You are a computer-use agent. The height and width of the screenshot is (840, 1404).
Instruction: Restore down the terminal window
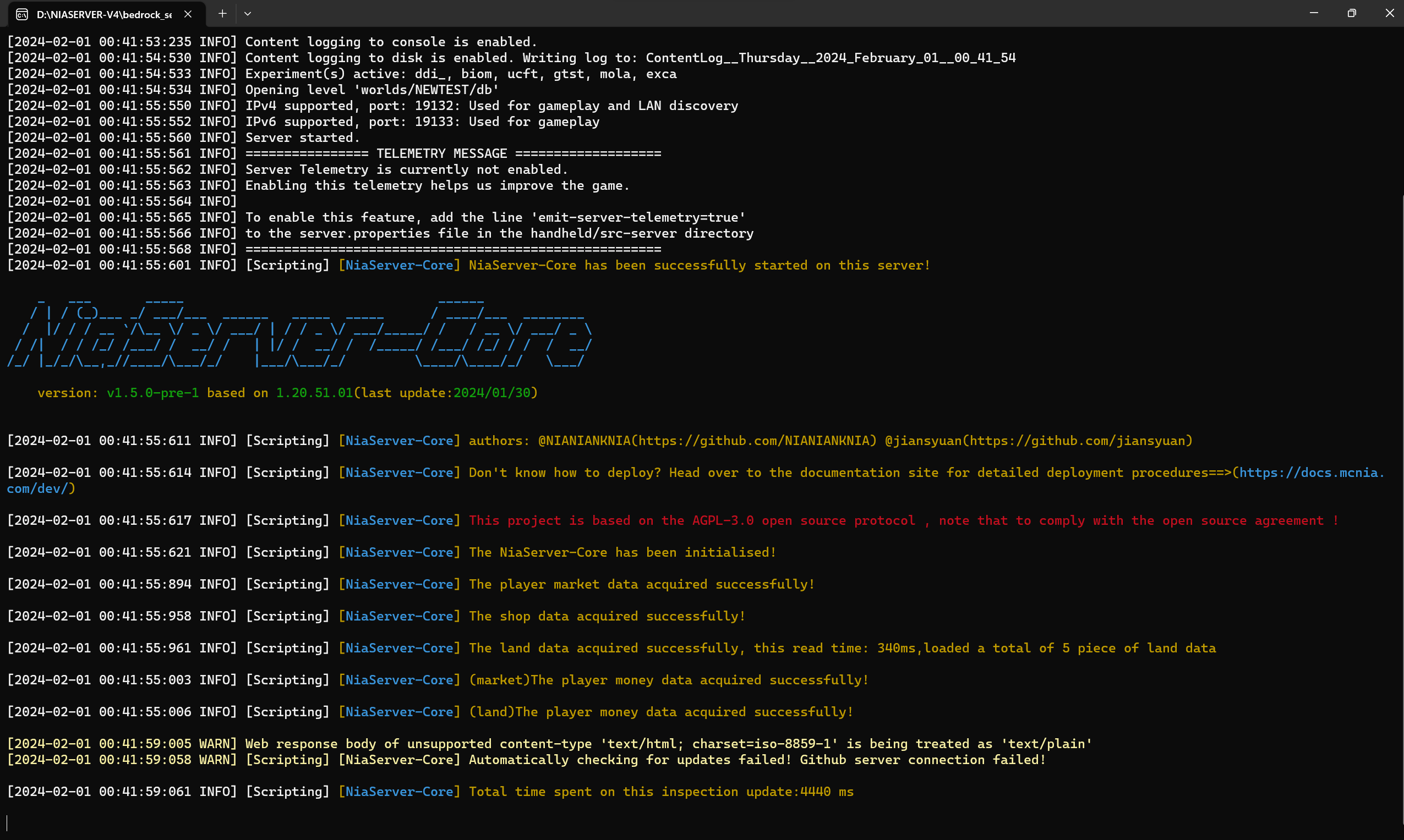pyautogui.click(x=1351, y=13)
